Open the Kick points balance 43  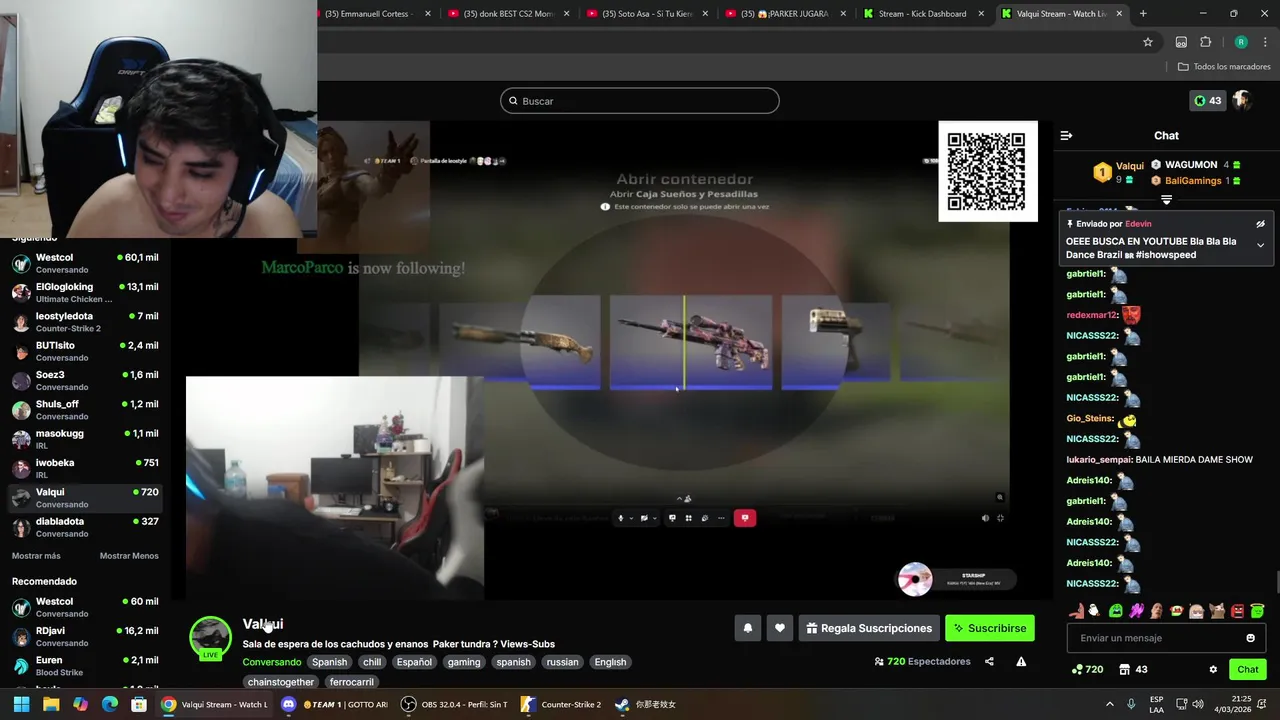pyautogui.click(x=1207, y=101)
